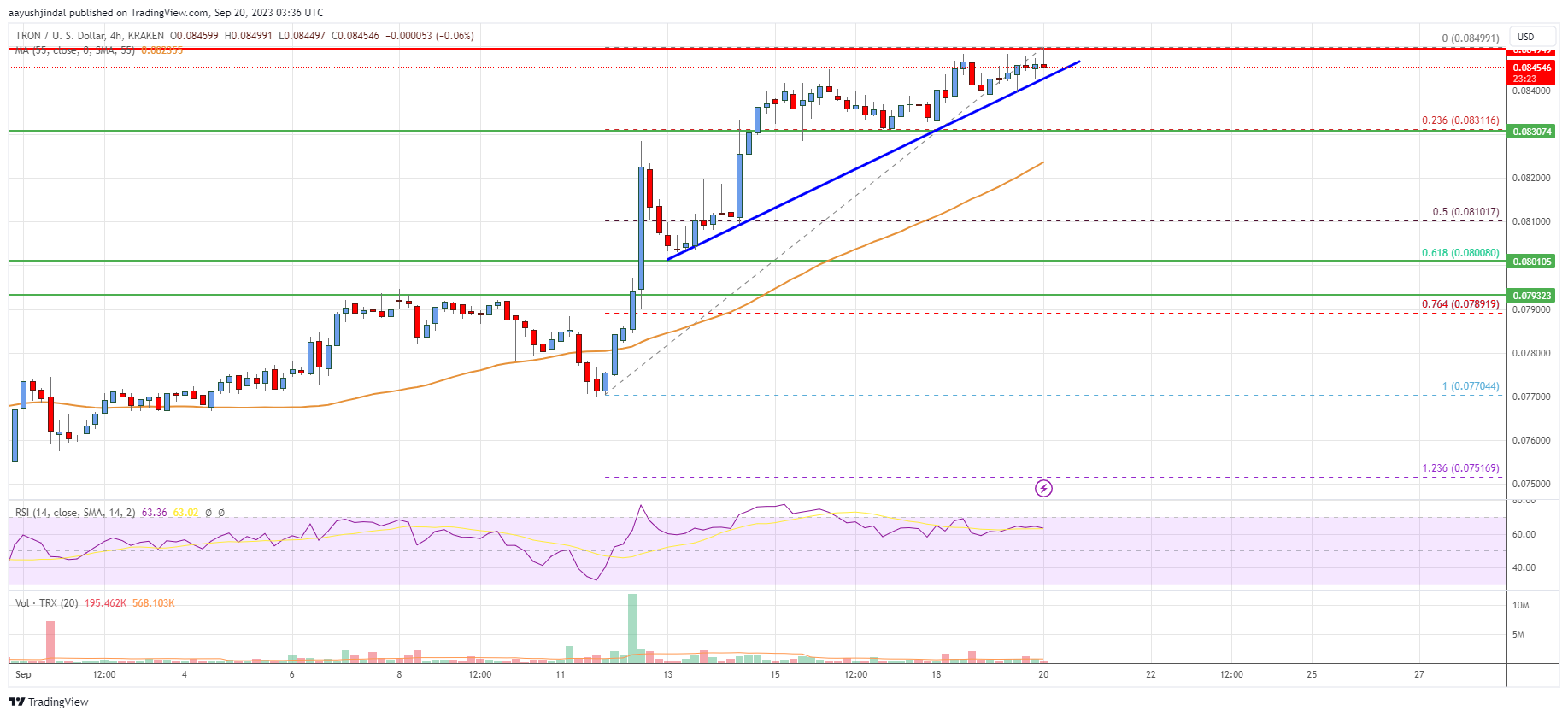
Task: Click the Fibonacci 0.764 (0.078919) label
Action: click(1460, 304)
